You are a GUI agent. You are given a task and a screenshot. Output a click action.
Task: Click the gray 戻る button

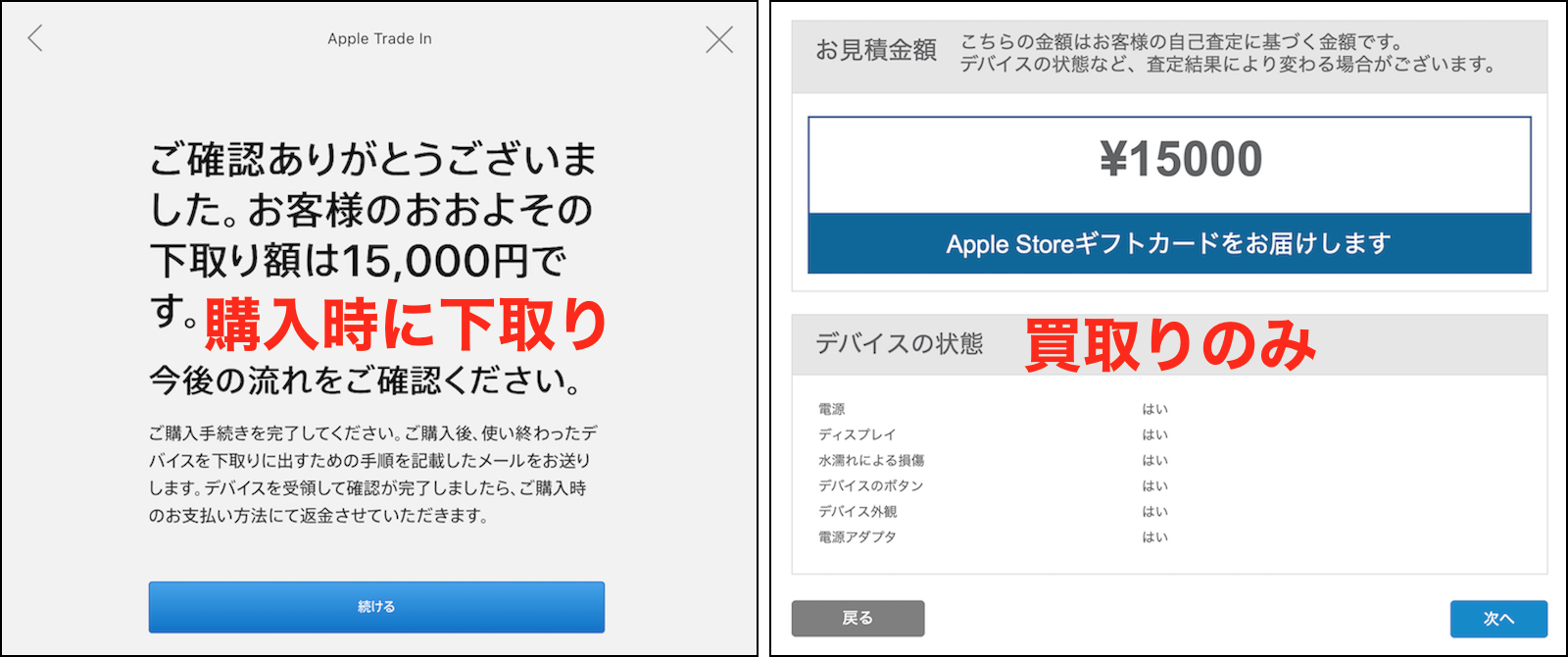pyautogui.click(x=857, y=618)
